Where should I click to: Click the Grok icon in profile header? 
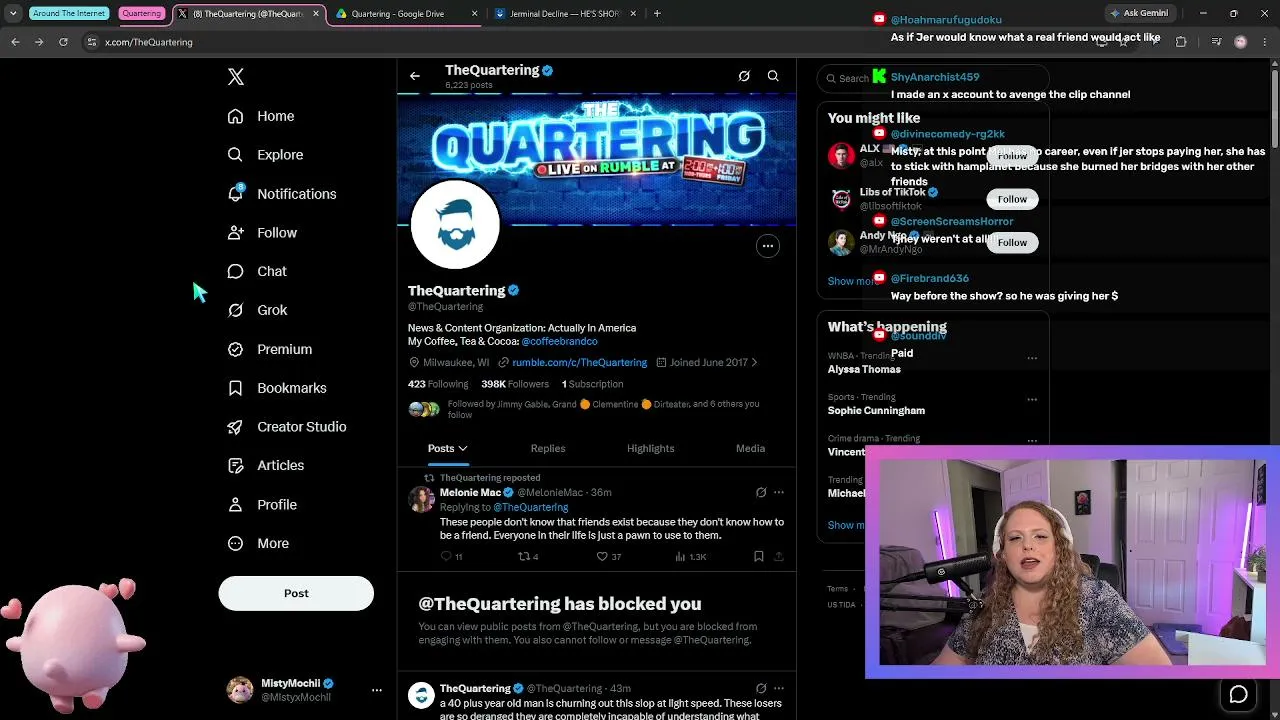pyautogui.click(x=744, y=76)
